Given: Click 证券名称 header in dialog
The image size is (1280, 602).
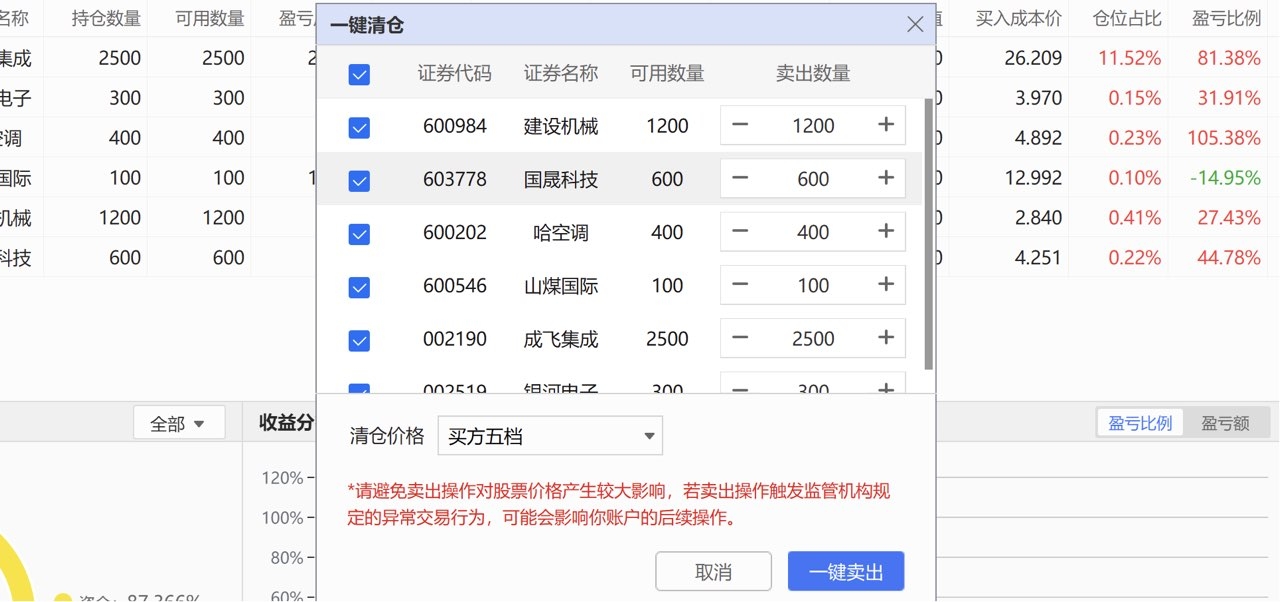Looking at the screenshot, I should tap(561, 73).
